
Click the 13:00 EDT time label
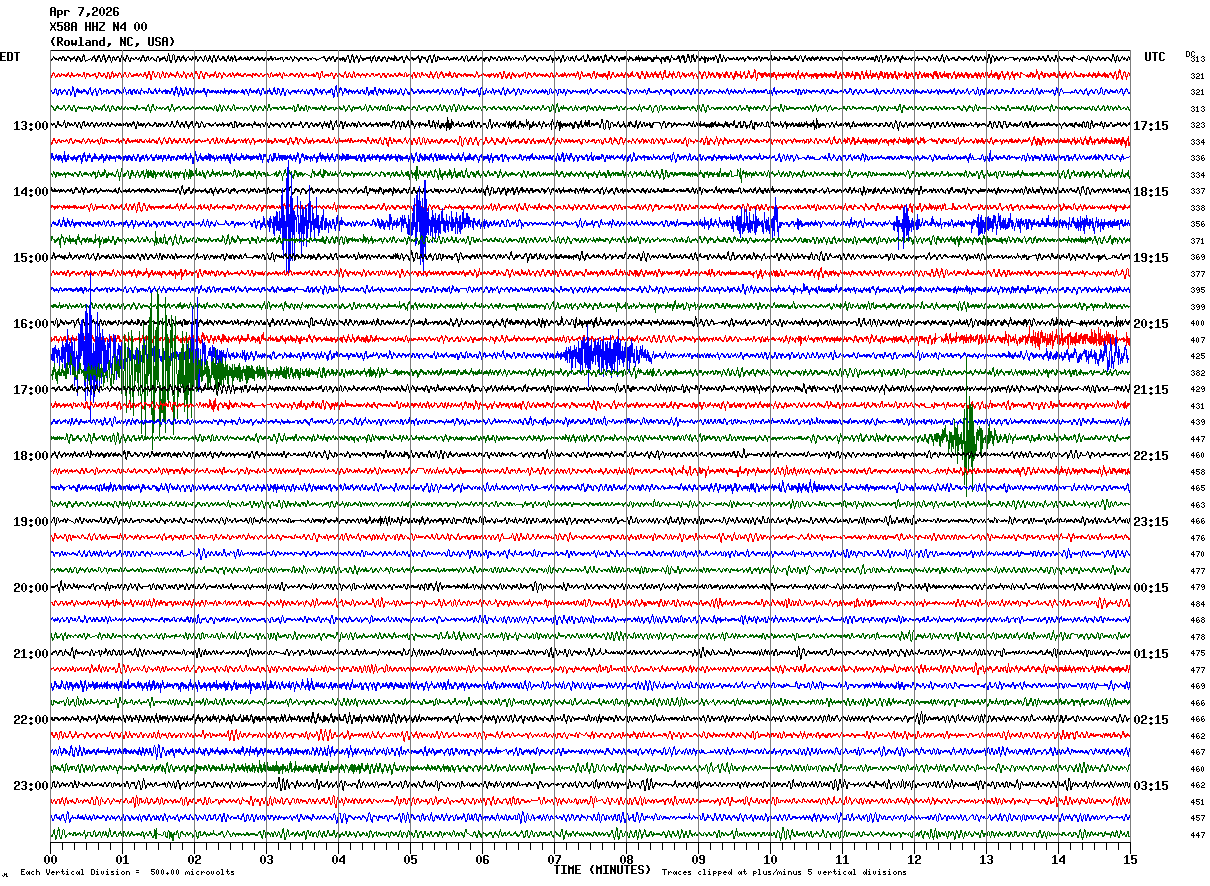click(30, 125)
